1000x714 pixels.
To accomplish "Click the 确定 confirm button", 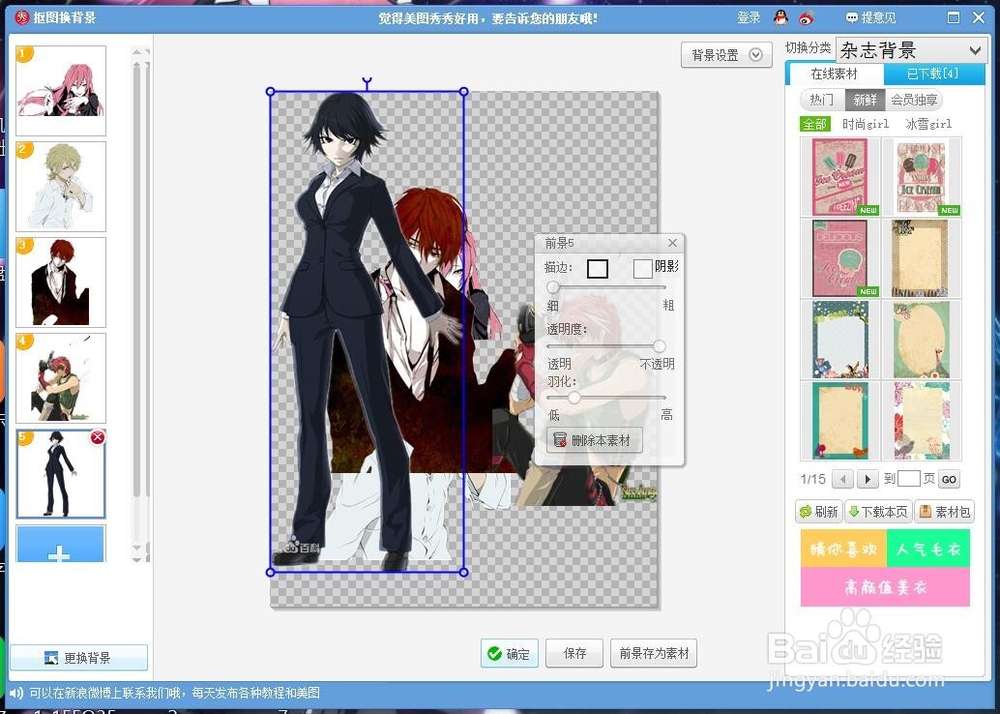I will tap(510, 653).
